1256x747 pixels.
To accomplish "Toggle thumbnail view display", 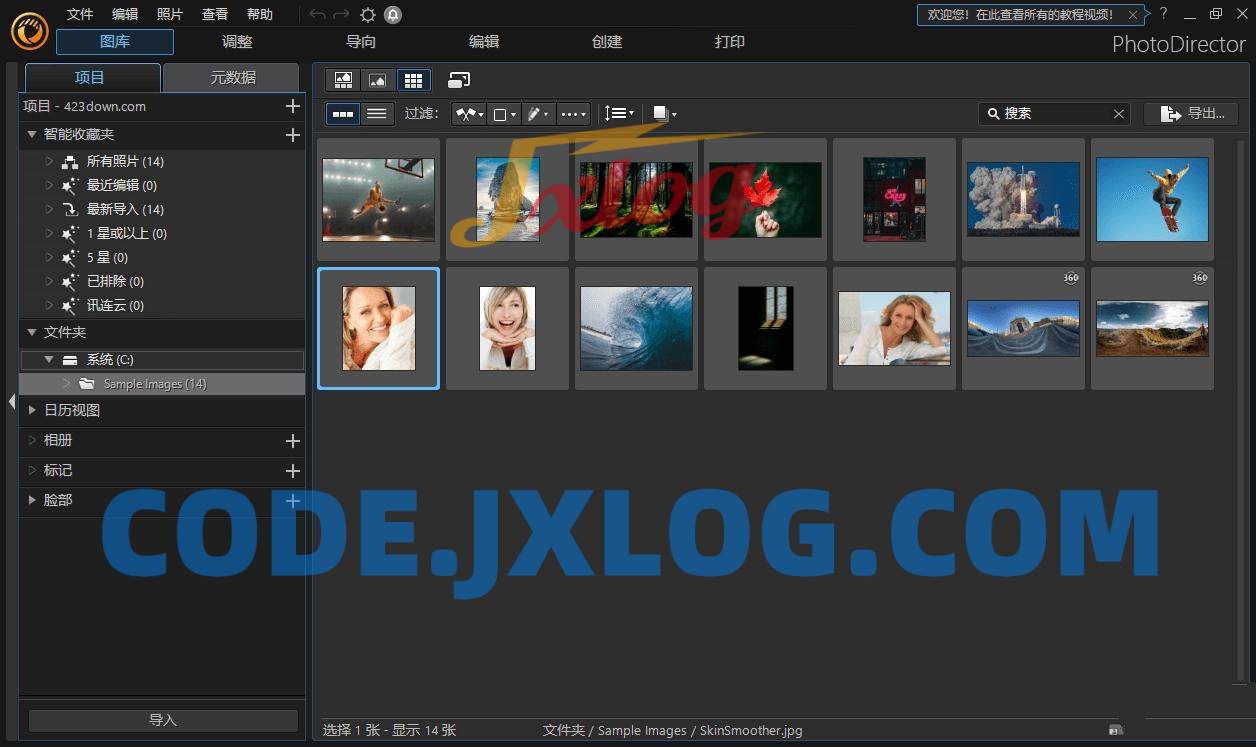I will [343, 114].
